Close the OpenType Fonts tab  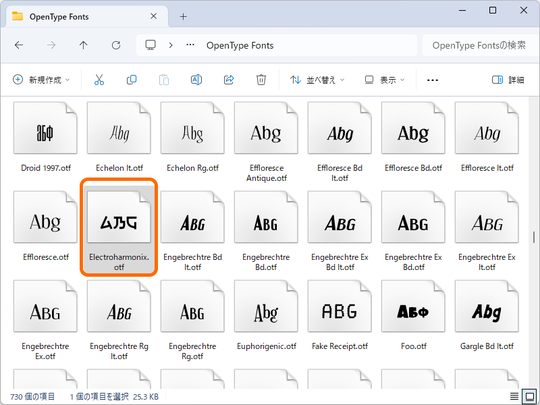[154, 16]
